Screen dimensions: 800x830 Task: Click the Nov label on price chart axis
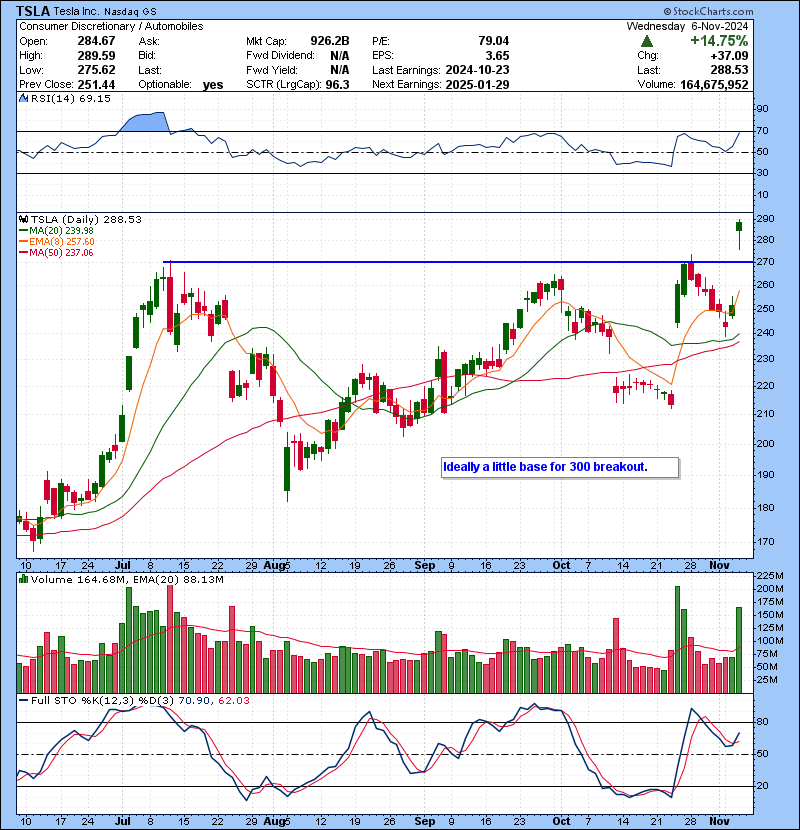pos(720,565)
